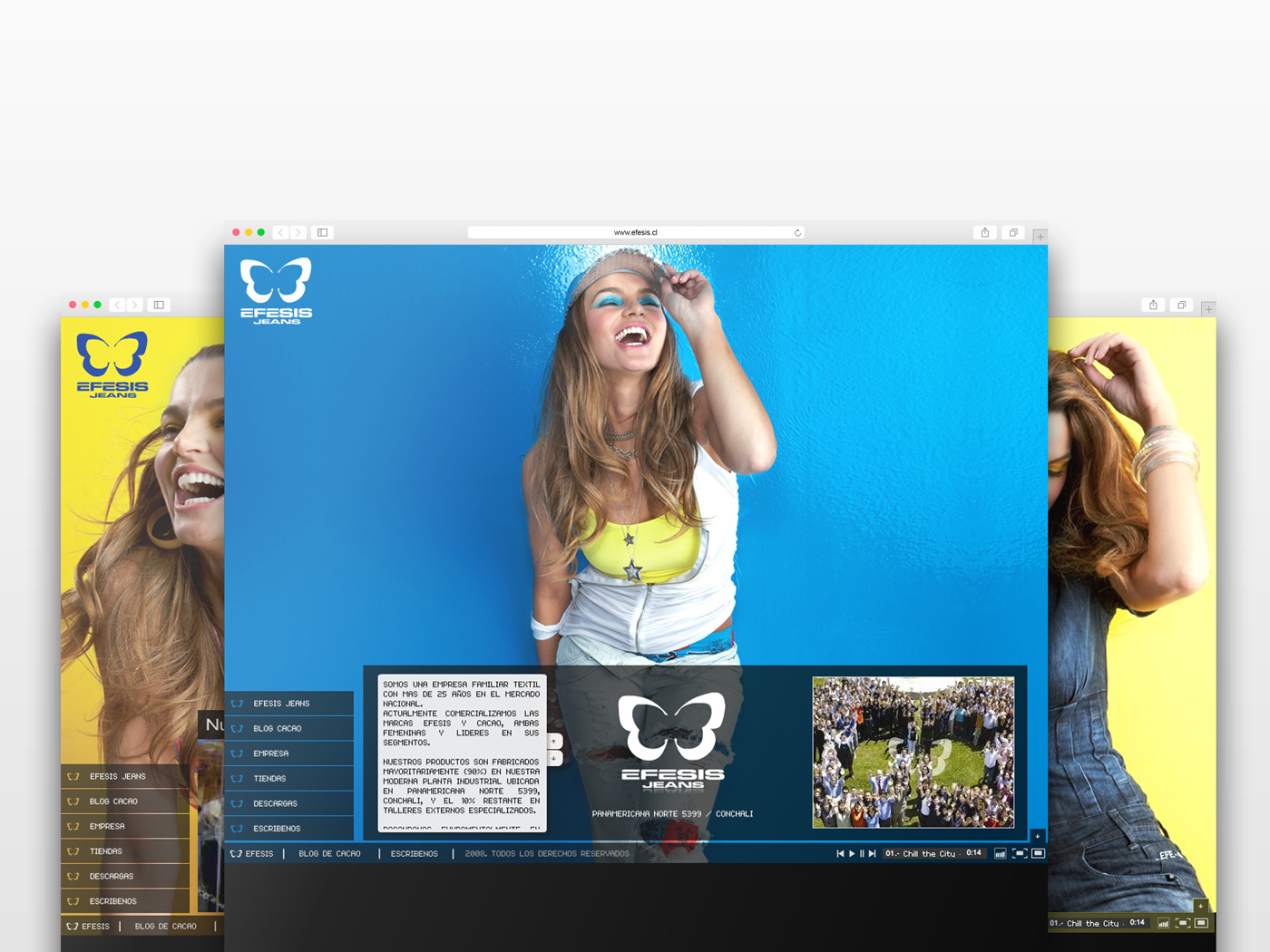The image size is (1270, 952).
Task: Click the blue Efesis Jeans logo in yellow window
Action: [x=112, y=364]
